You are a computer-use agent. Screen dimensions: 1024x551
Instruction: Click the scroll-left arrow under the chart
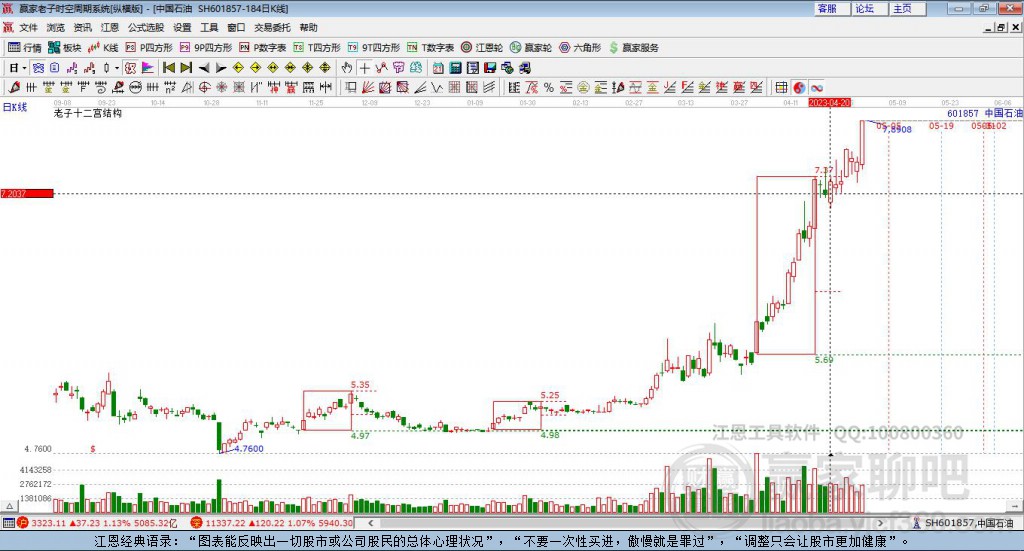pos(370,523)
